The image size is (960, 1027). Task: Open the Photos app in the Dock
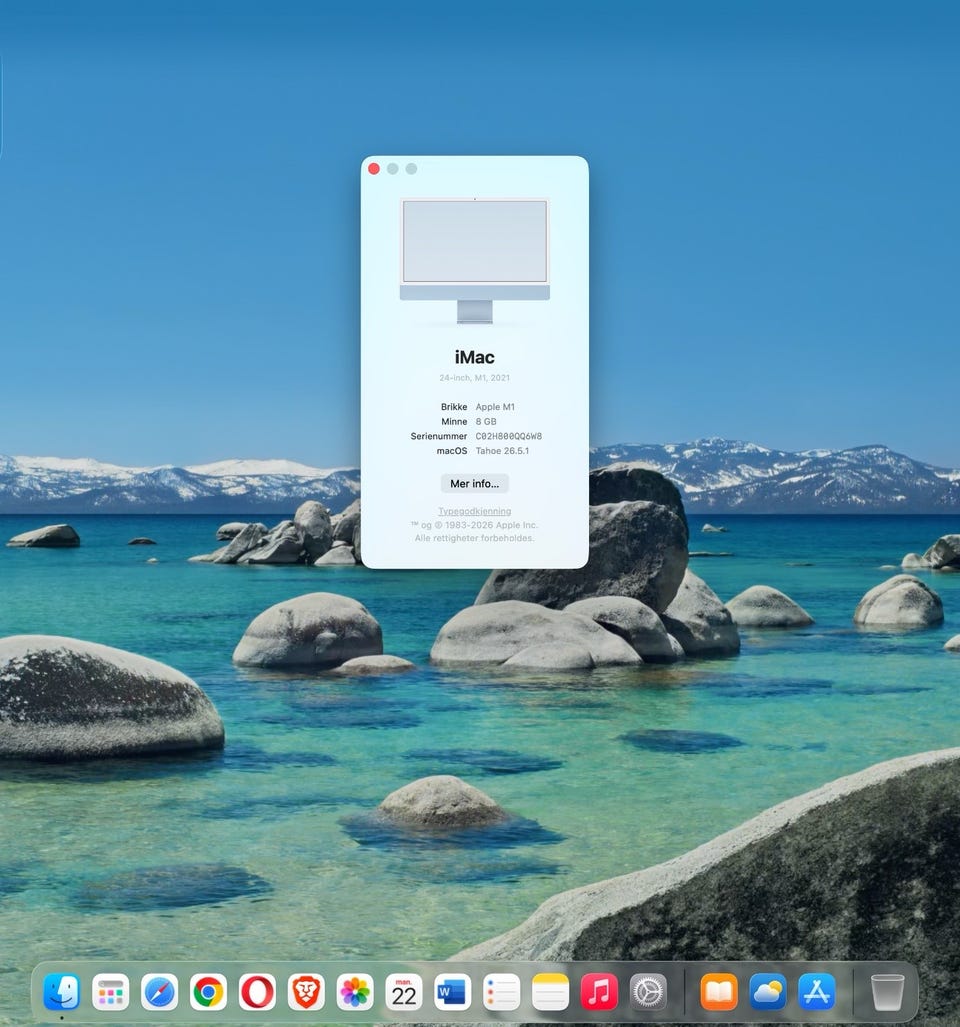[355, 992]
